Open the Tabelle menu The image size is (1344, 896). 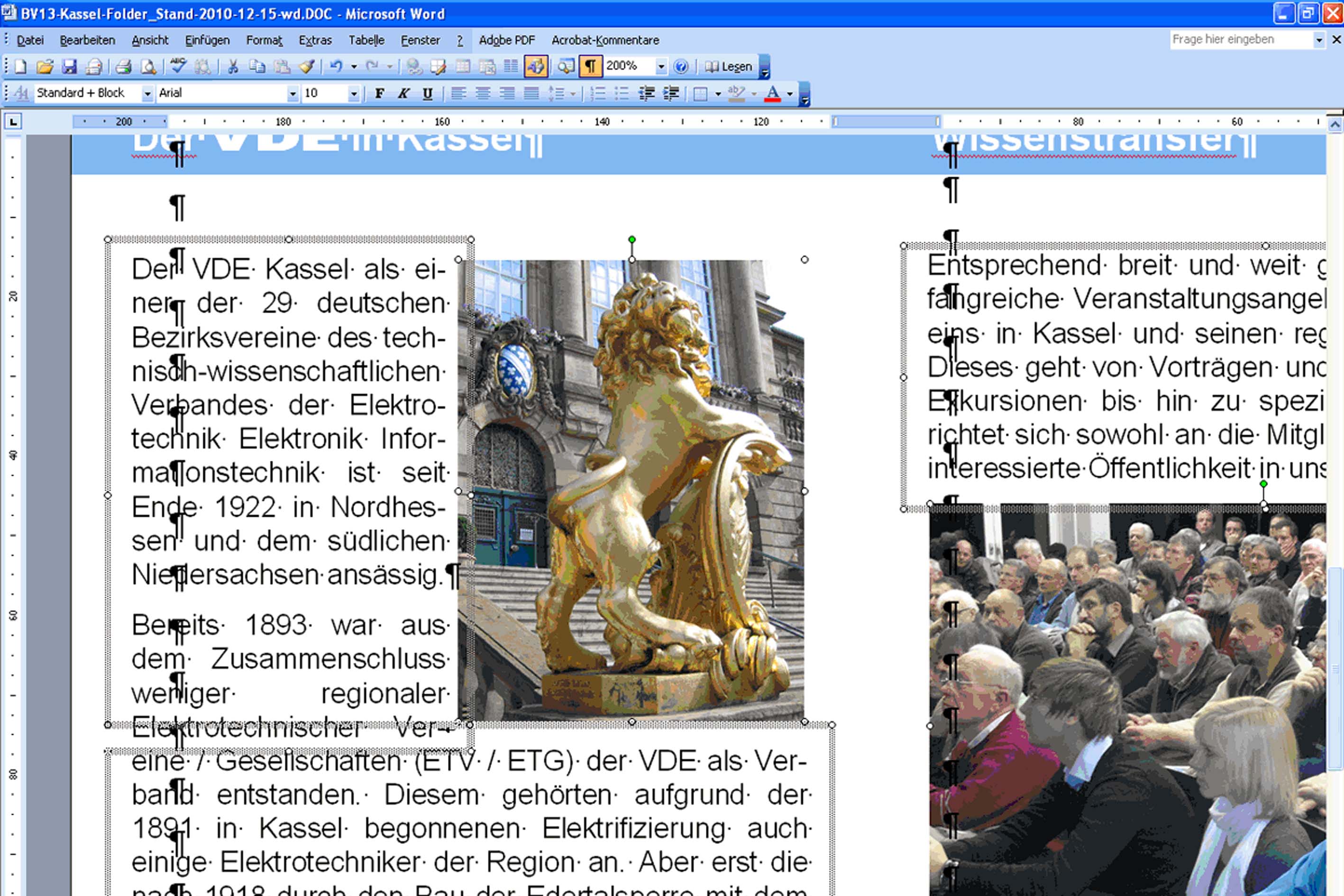click(366, 40)
